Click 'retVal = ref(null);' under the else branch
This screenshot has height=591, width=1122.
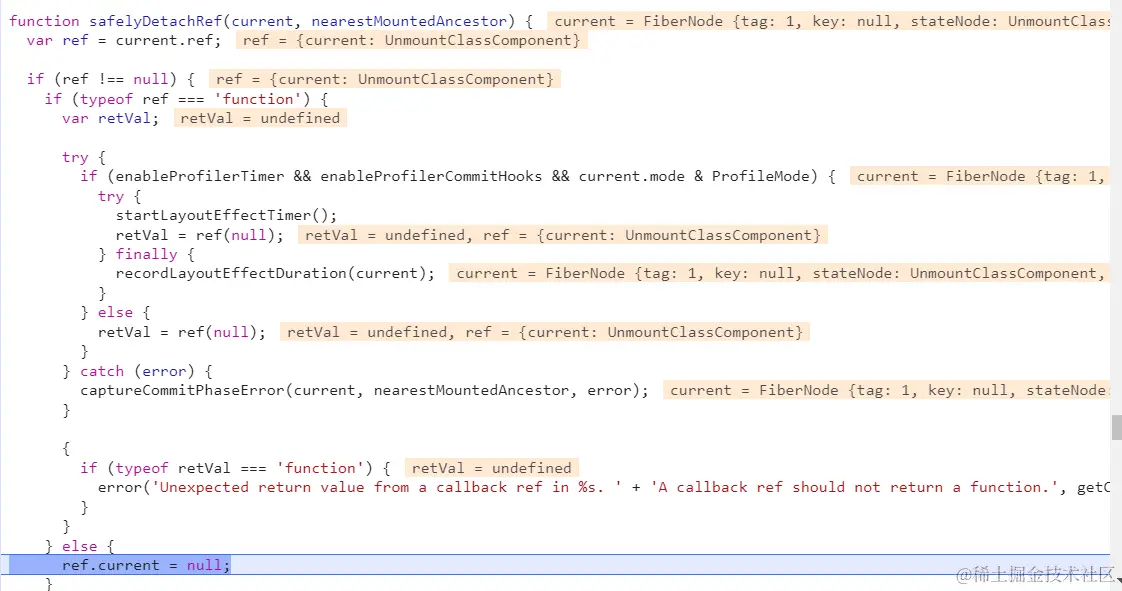[182, 333]
